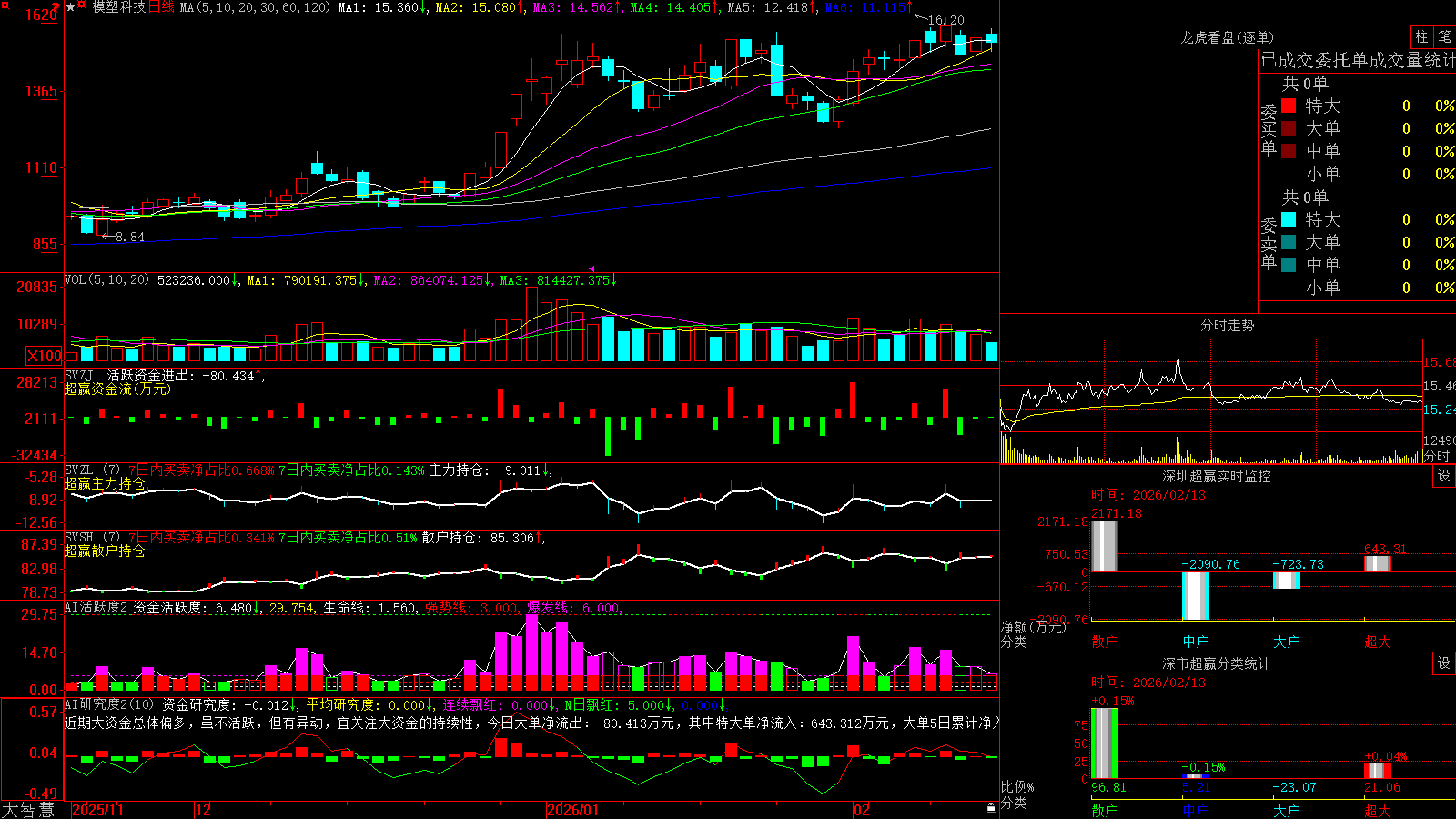Click the 模塑科技 stock name
Image resolution: width=1456 pixels, height=819 pixels.
[118, 7]
